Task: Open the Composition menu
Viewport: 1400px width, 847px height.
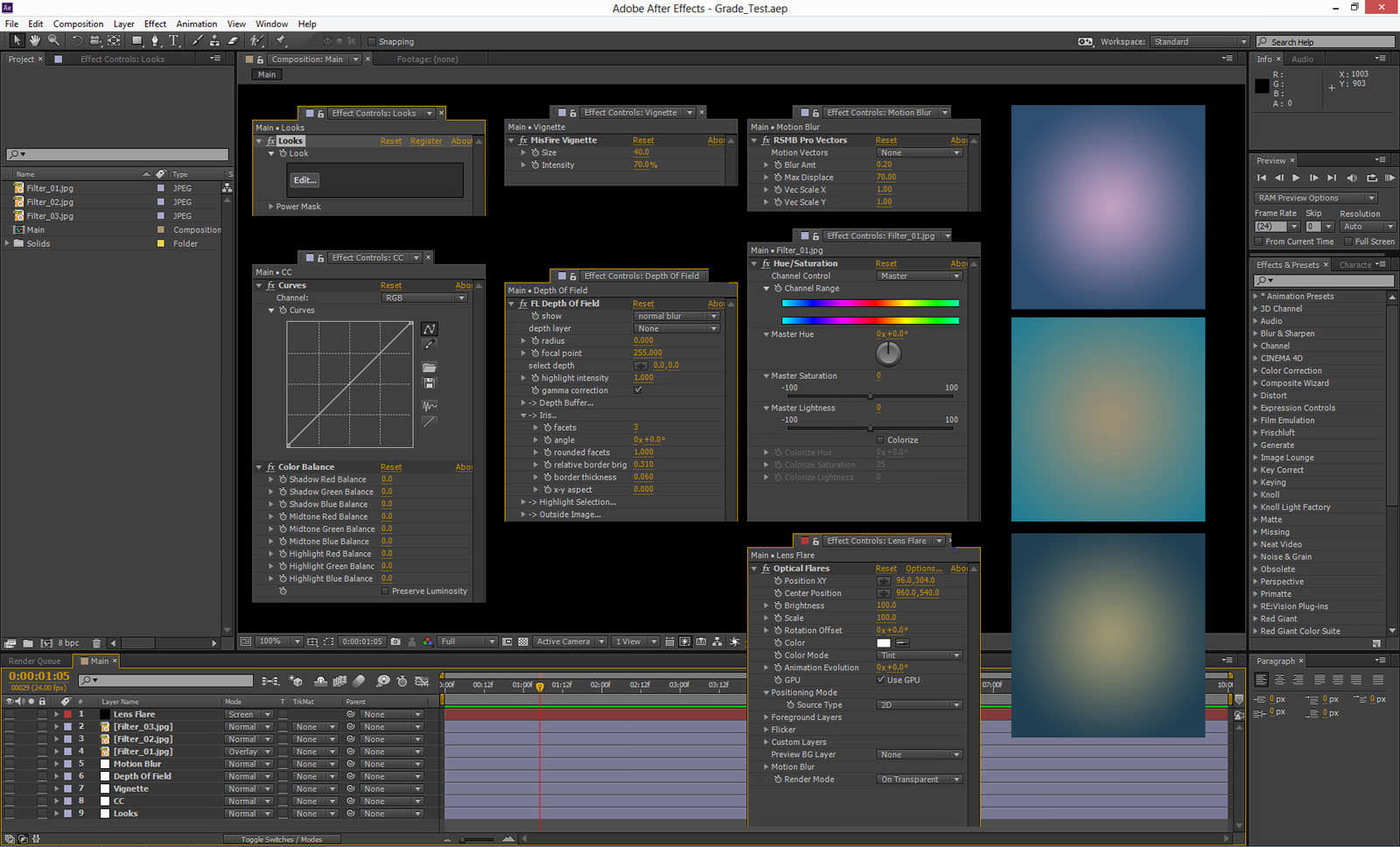Action: pos(78,24)
